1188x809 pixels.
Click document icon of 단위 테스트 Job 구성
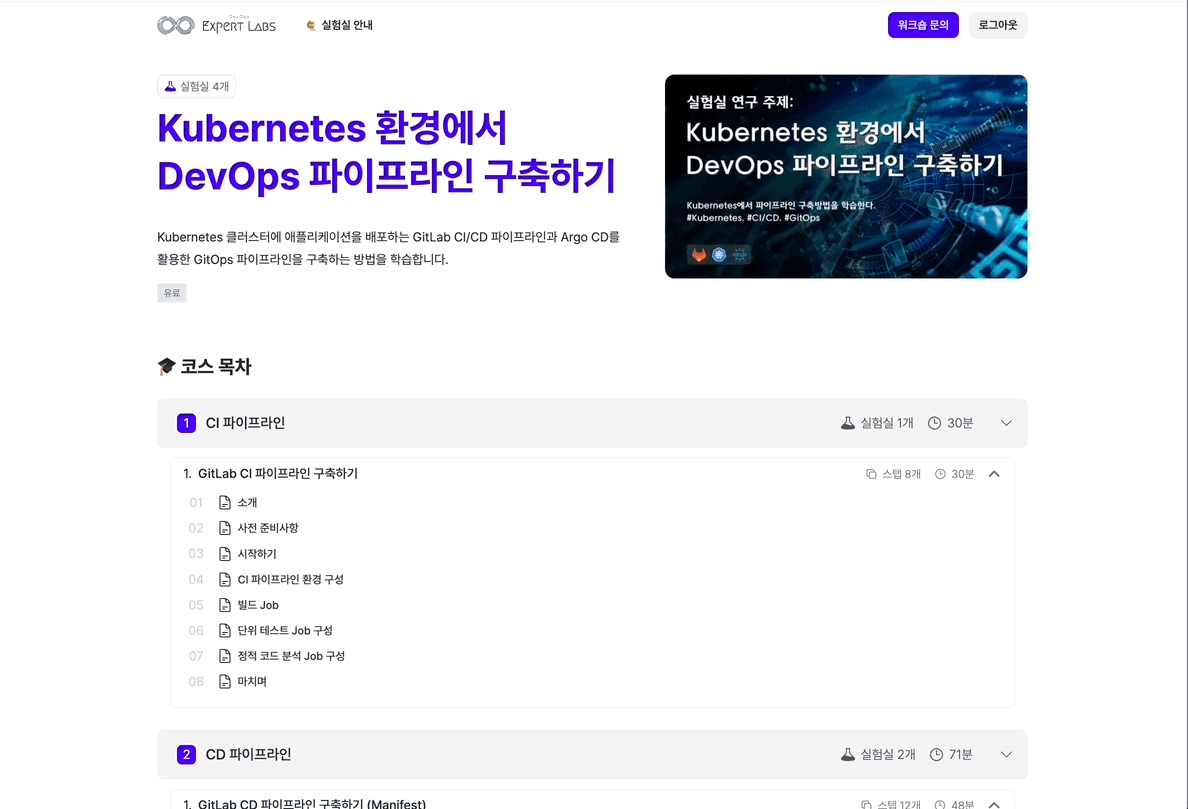tap(224, 630)
